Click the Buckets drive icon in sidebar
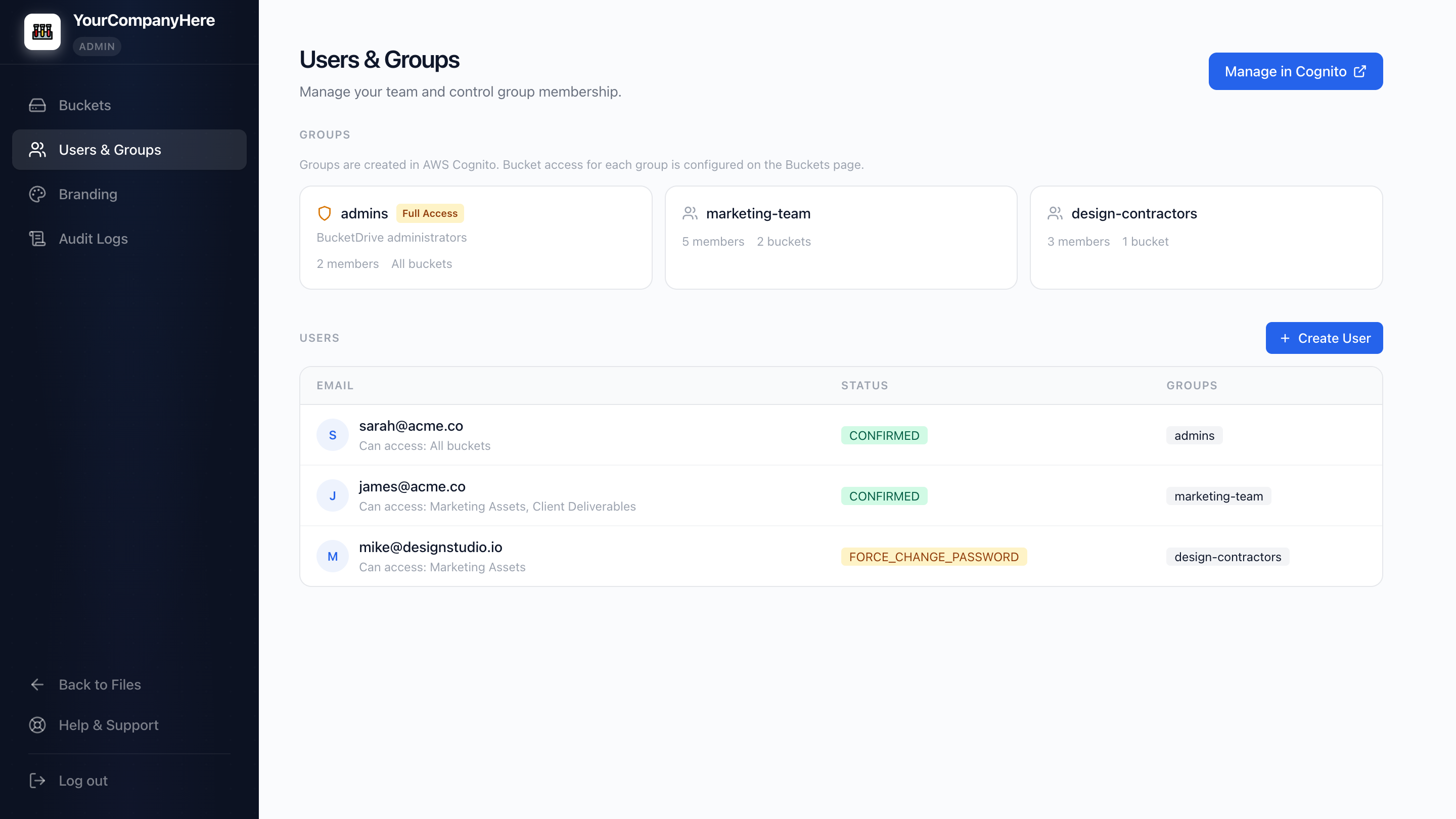 click(x=37, y=105)
